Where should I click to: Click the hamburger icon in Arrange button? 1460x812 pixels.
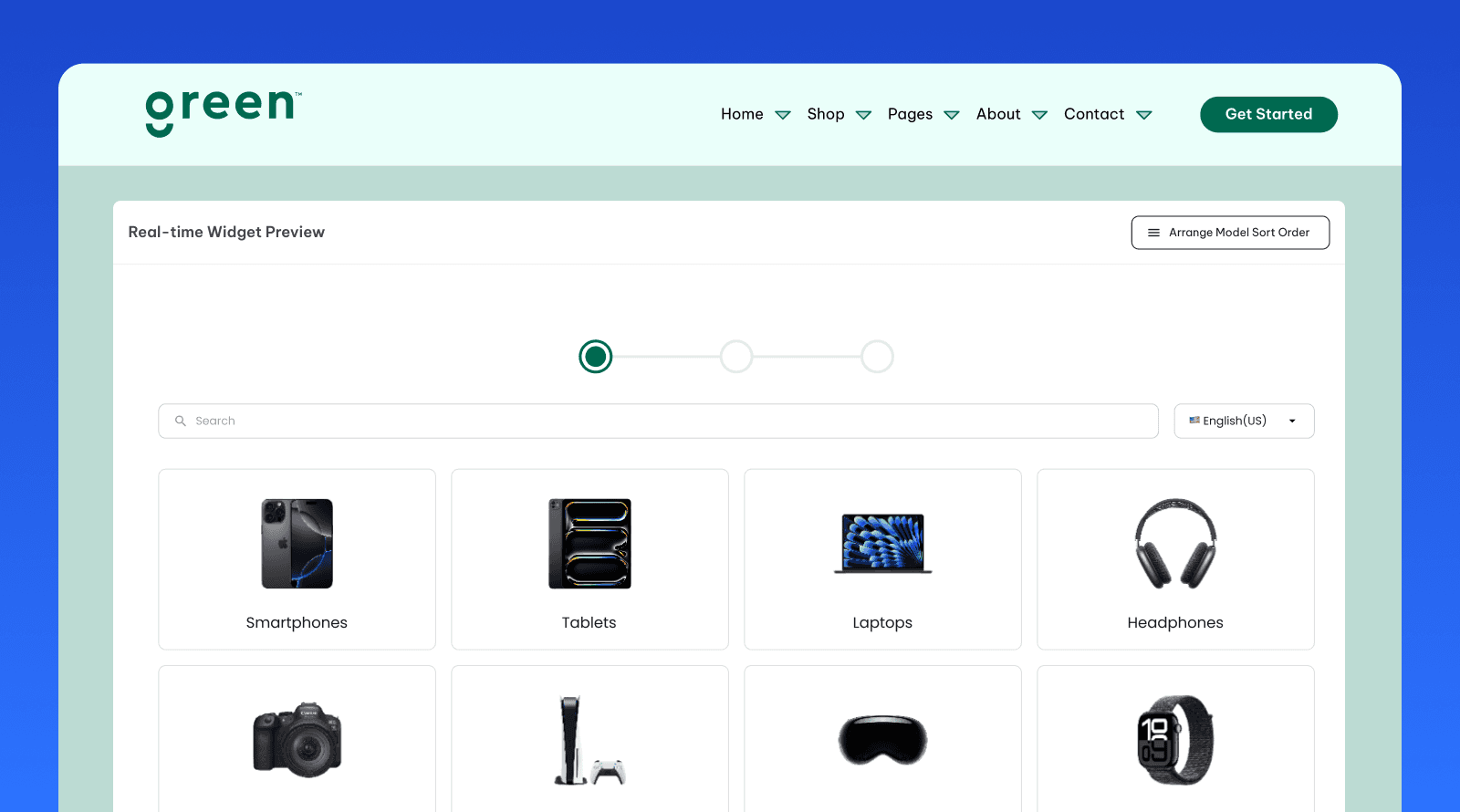coord(1153,233)
